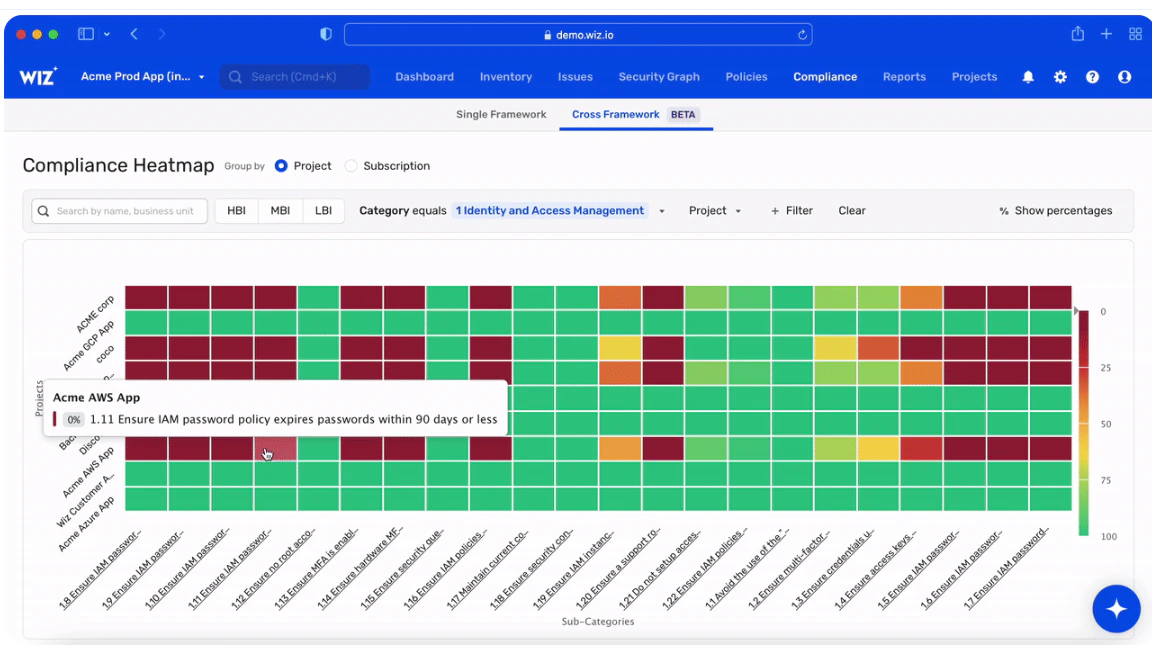The height and width of the screenshot is (656, 1152).
Task: Open the Security Graph menu
Action: pyautogui.click(x=659, y=76)
